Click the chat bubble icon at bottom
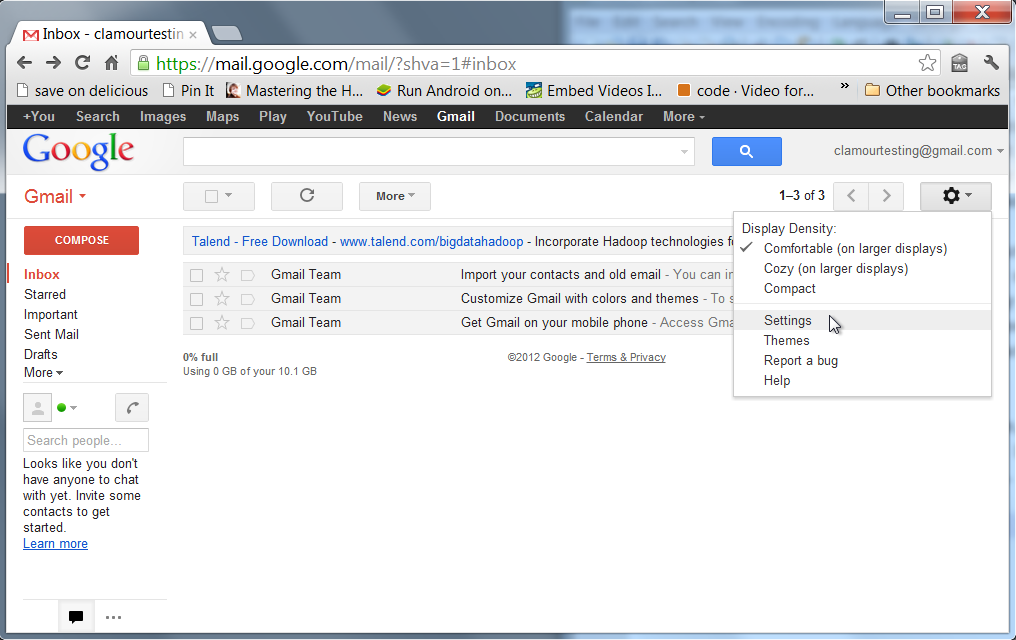Screen dimensions: 1016x640 click(76, 617)
